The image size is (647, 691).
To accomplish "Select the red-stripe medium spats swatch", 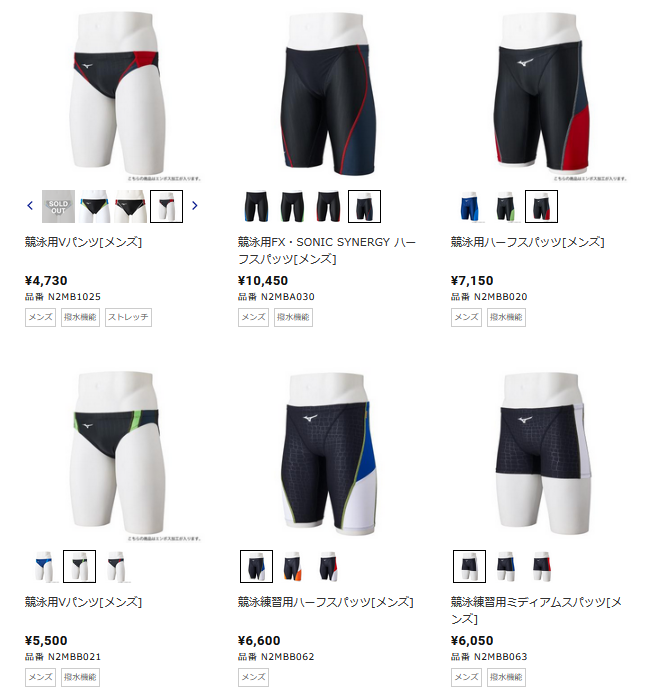I will click(x=541, y=566).
